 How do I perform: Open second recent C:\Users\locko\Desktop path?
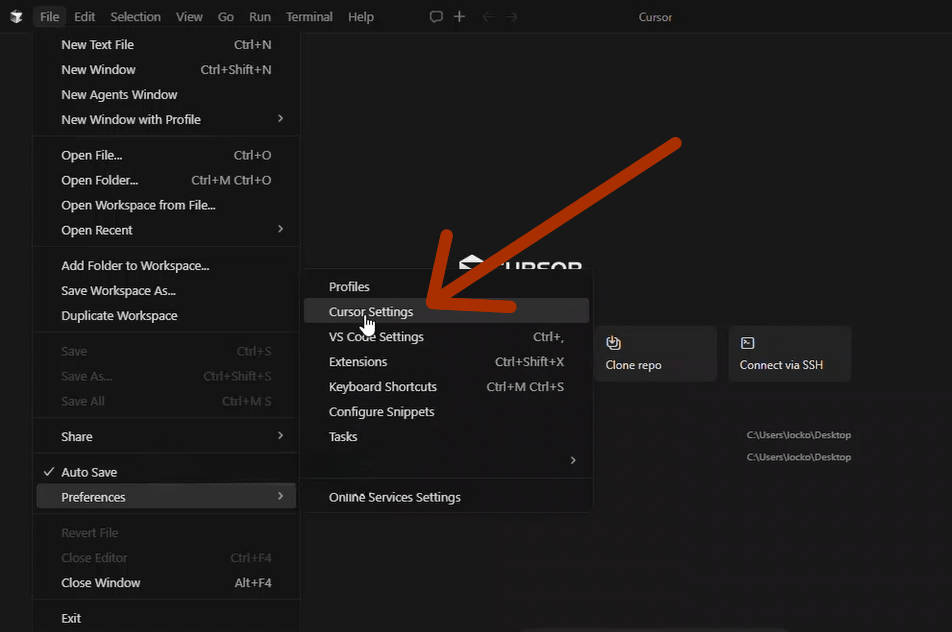point(798,457)
